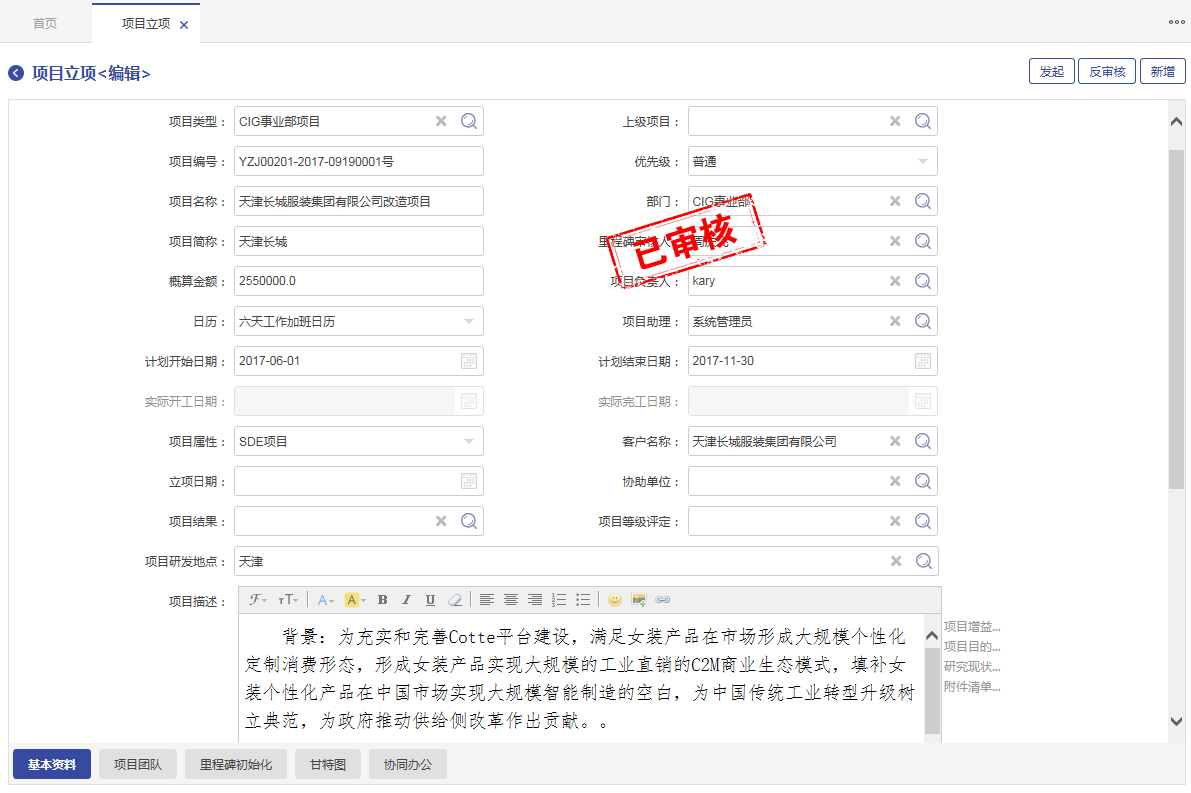Open the 计划开始日期 calendar picker
Image resolution: width=1191 pixels, height=793 pixels.
[469, 361]
